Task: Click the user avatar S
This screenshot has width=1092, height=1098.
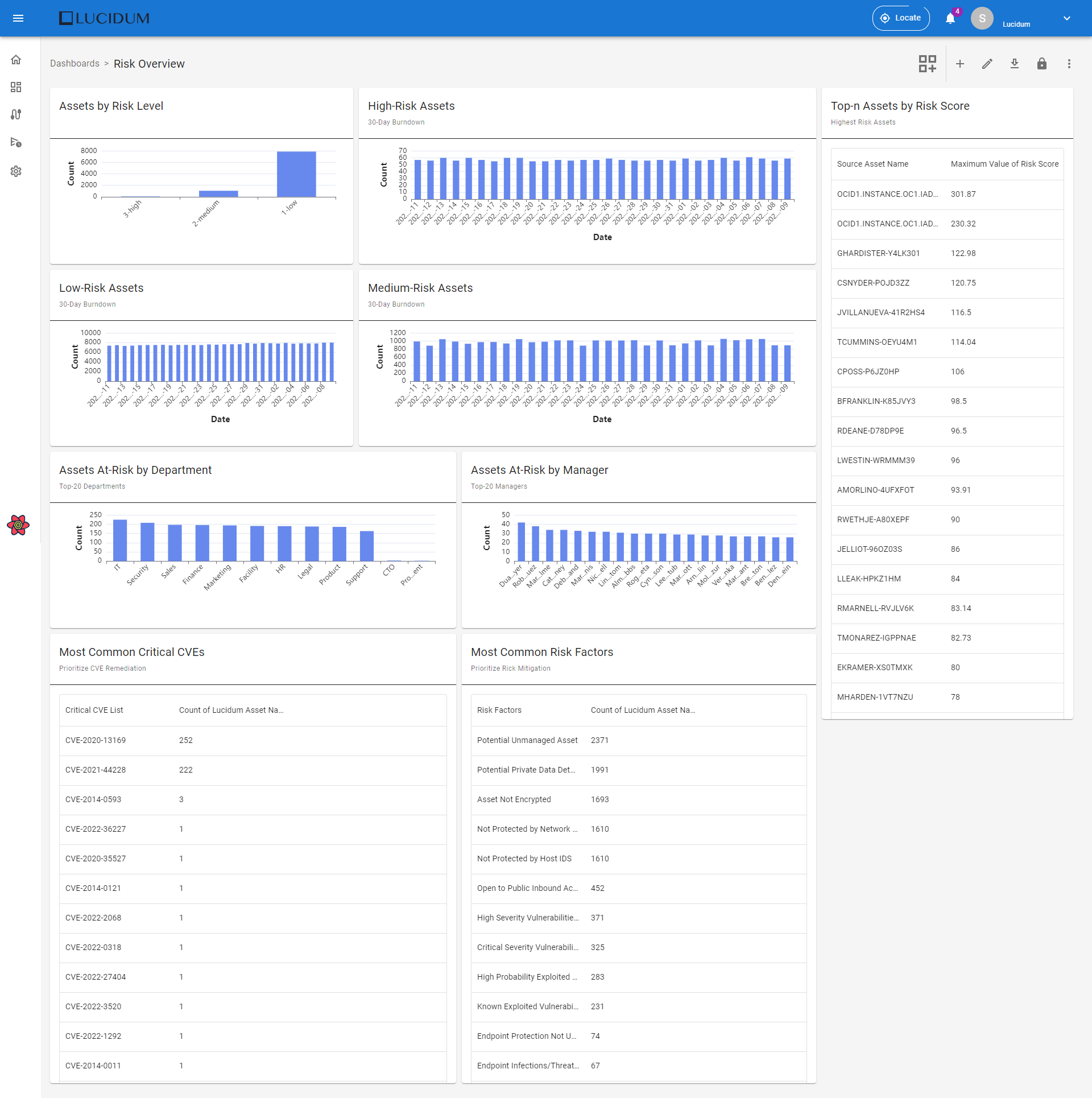Action: 982,18
